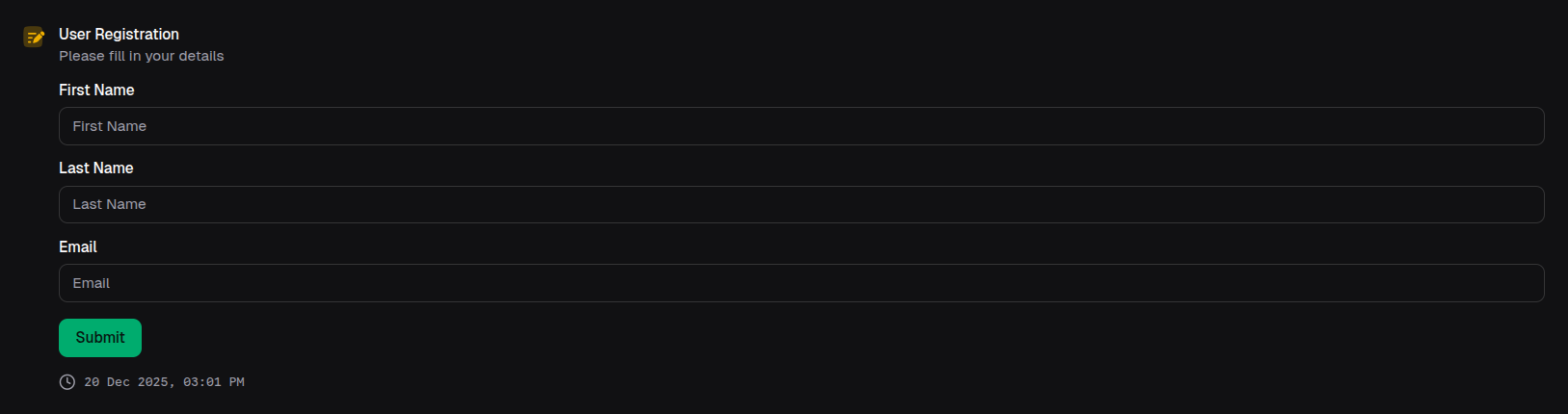Click the time icon below Submit
This screenshot has width=1568, height=414.
(67, 382)
